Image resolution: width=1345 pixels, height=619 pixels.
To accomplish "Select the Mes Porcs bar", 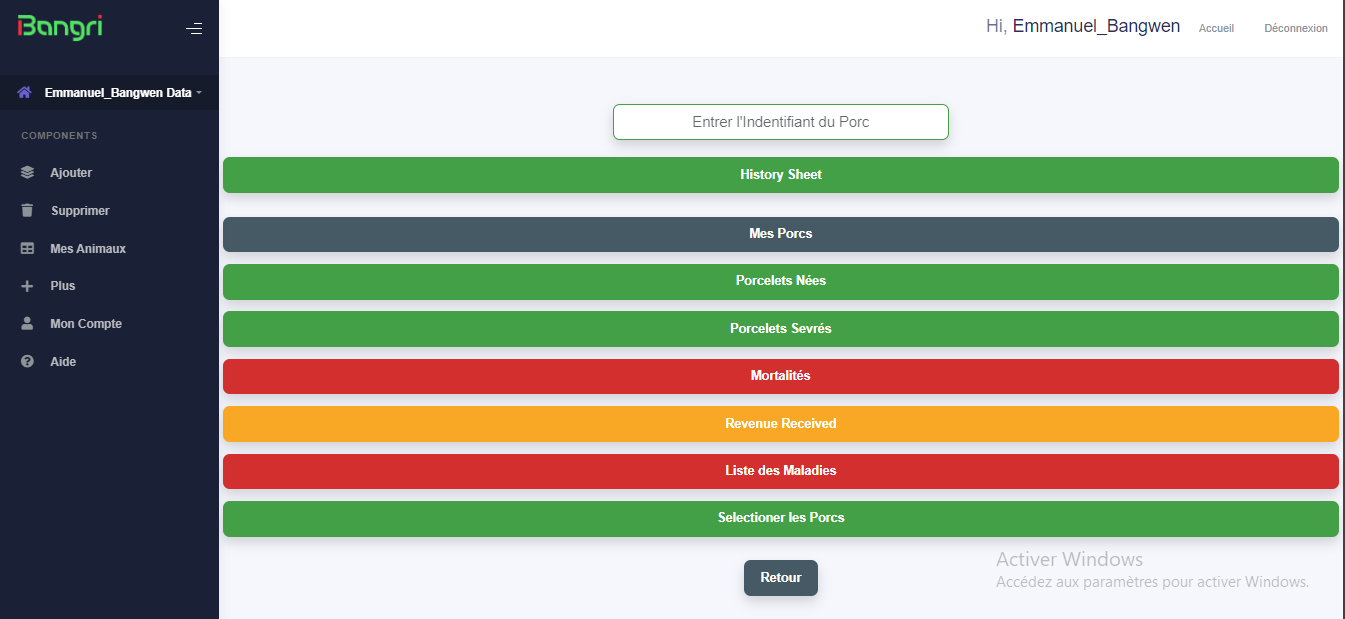I will click(x=780, y=234).
